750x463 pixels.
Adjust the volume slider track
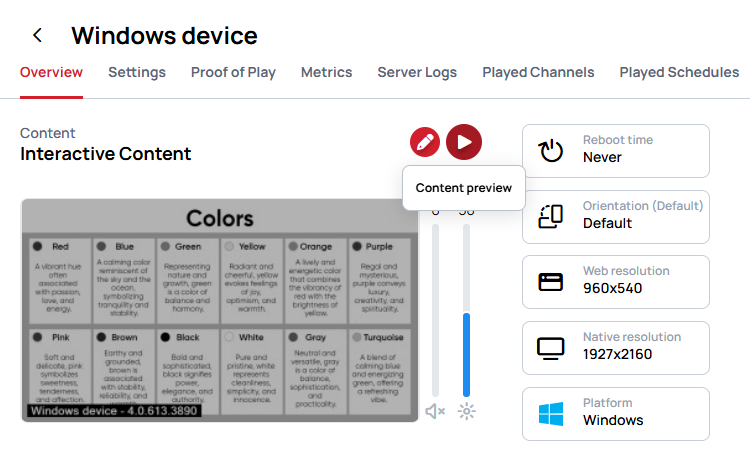tap(435, 310)
